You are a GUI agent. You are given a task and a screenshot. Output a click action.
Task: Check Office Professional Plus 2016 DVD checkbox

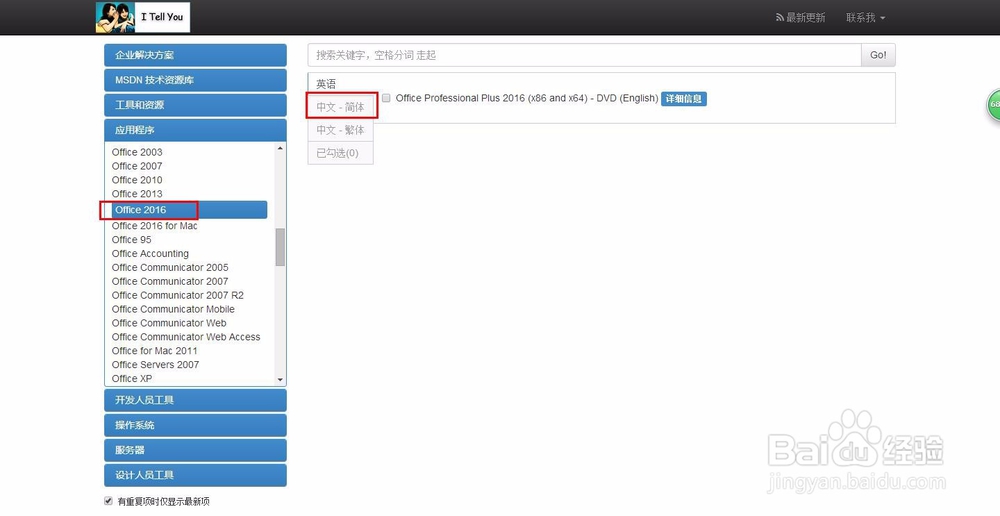(386, 98)
